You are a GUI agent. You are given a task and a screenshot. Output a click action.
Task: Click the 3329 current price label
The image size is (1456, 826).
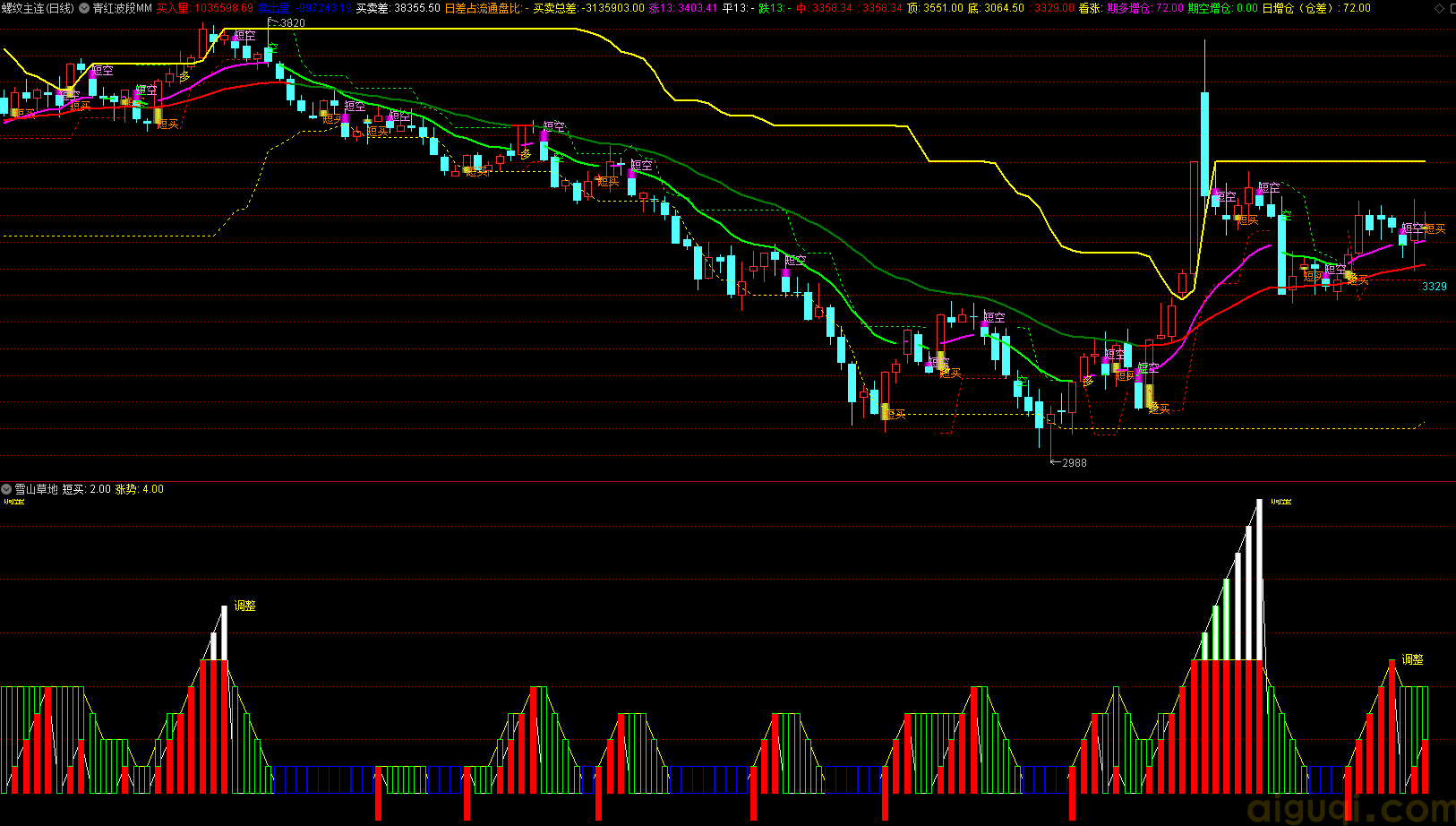click(x=1435, y=287)
